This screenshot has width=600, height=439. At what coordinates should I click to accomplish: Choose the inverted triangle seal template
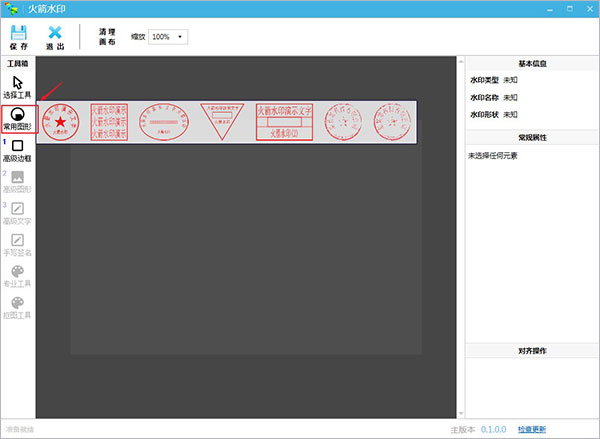[222, 121]
